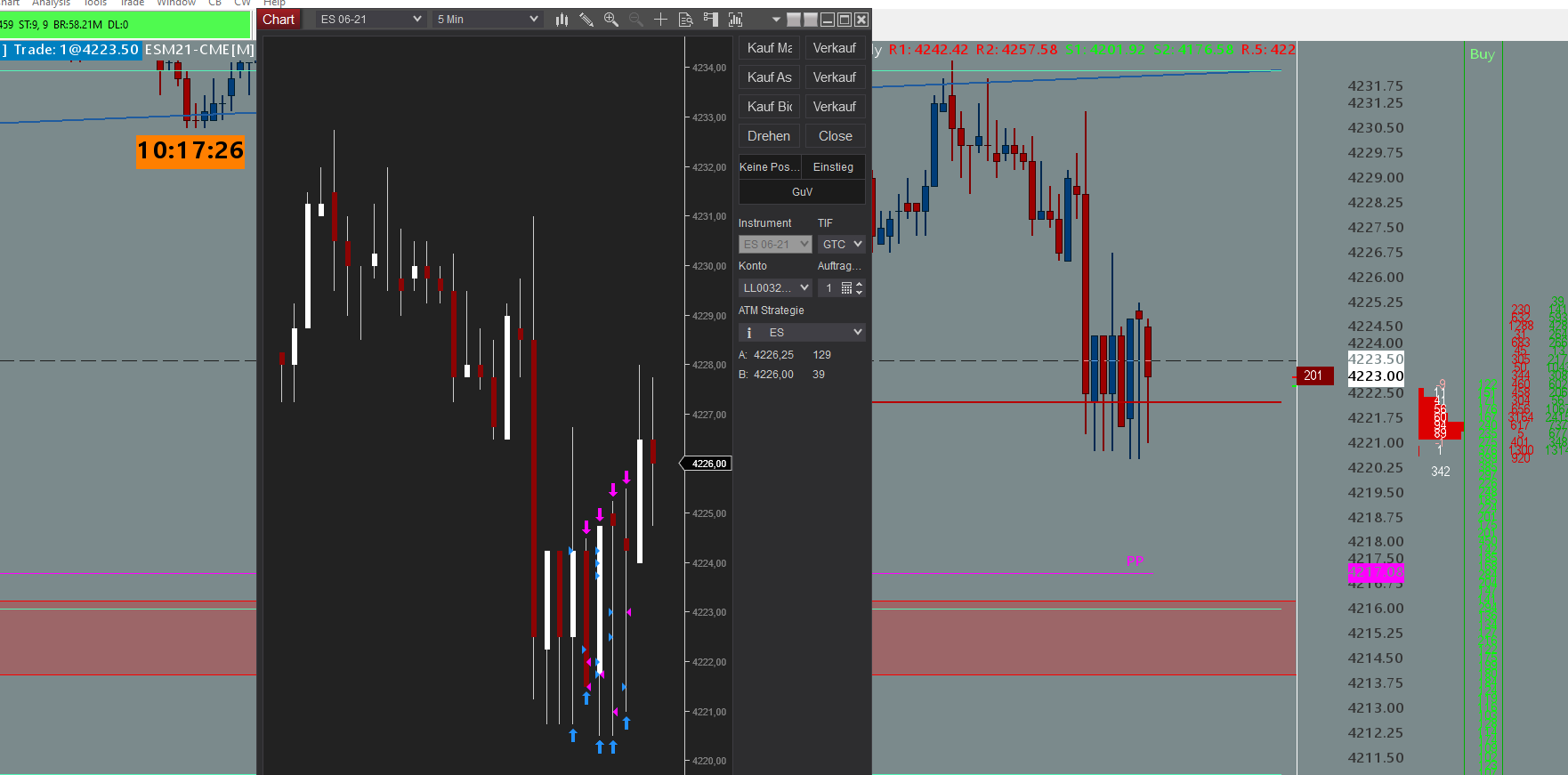Click the greyed Instrument ES 06-21 dropdown

tap(775, 244)
